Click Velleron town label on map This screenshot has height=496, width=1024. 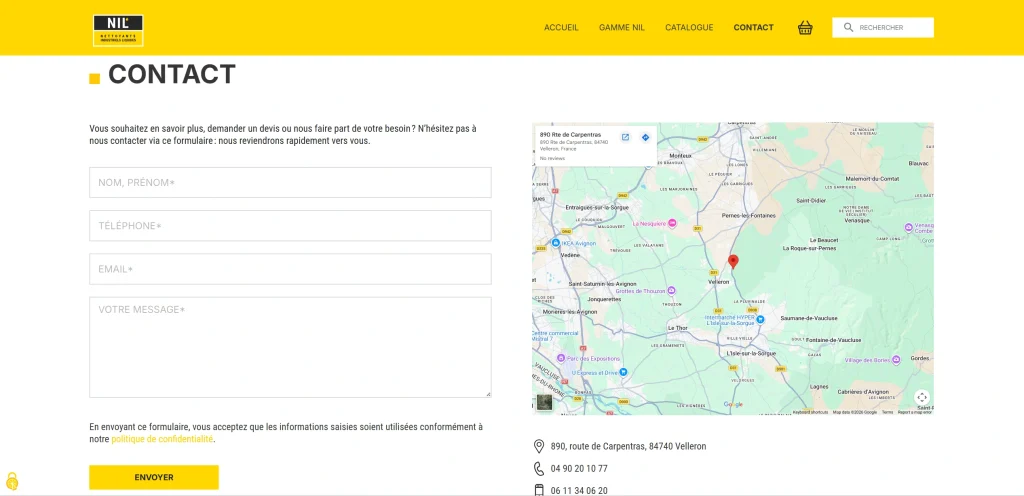(x=718, y=282)
